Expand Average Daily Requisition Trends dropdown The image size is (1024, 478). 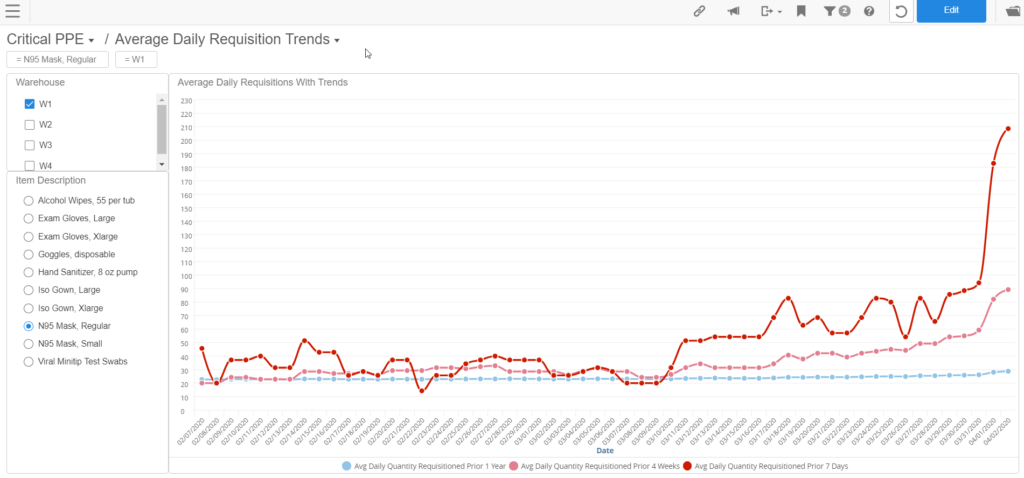coord(337,40)
